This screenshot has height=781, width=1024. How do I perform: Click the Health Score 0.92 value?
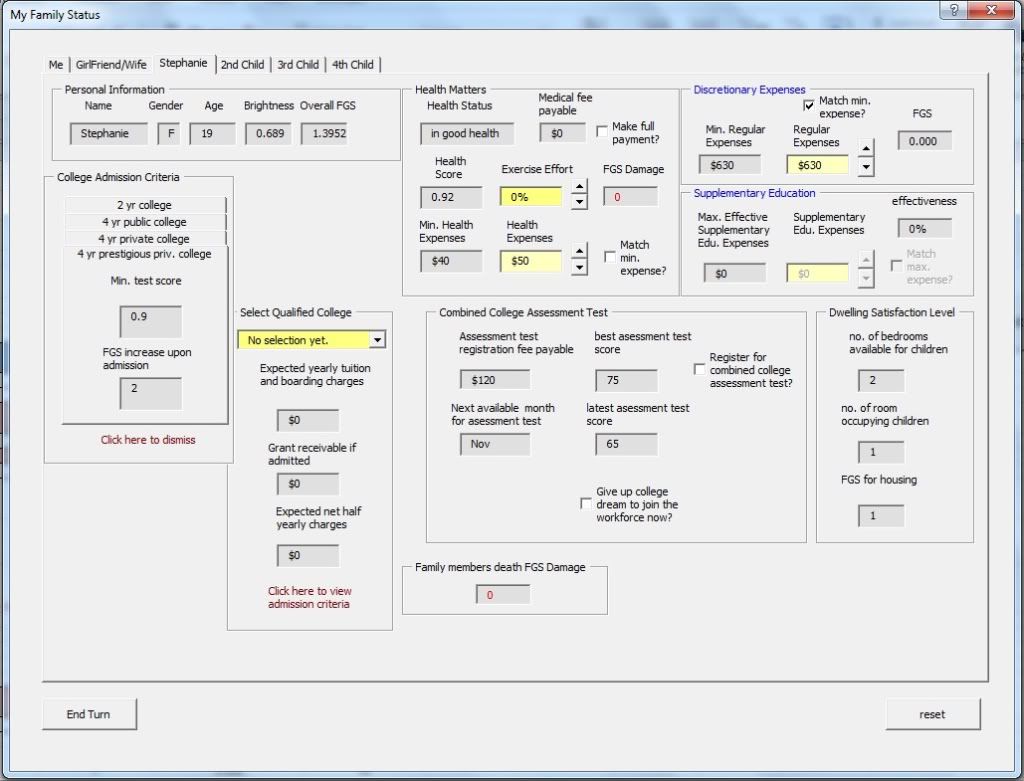(451, 197)
